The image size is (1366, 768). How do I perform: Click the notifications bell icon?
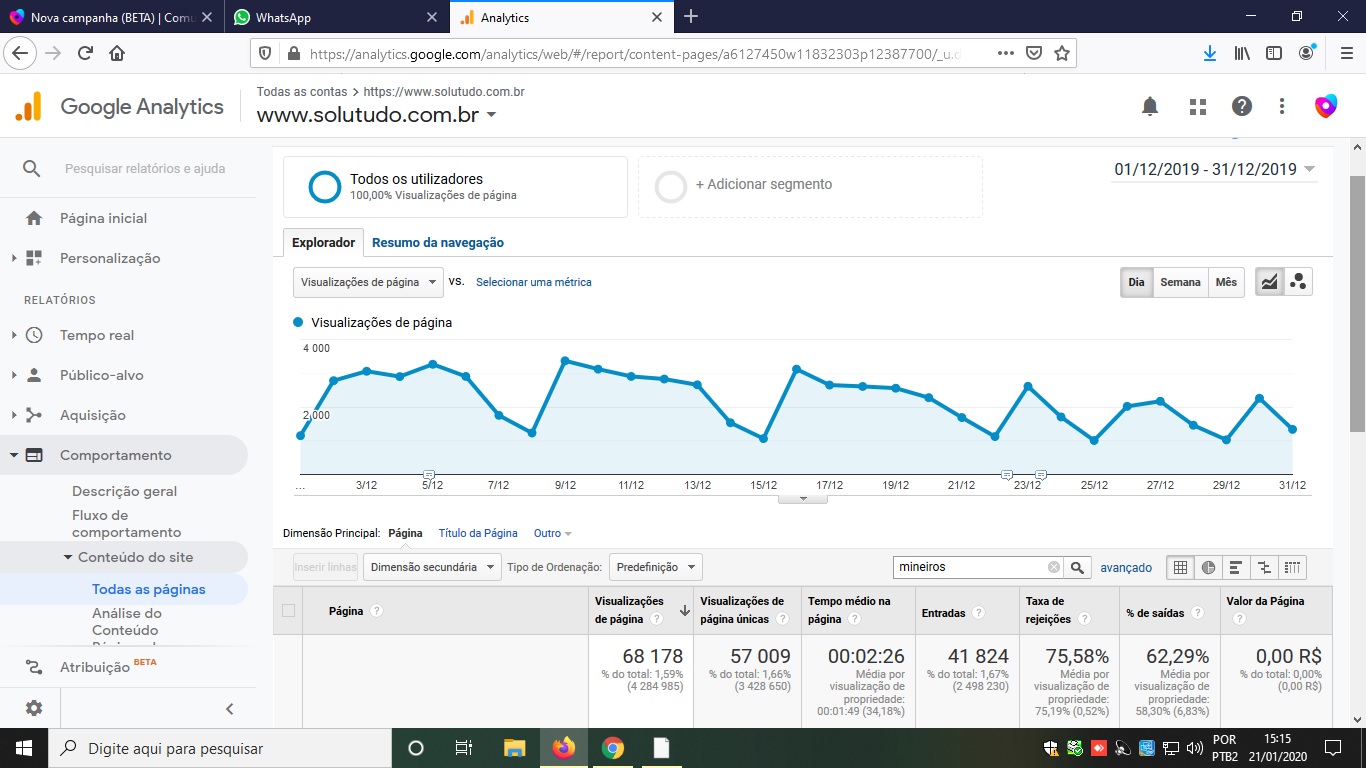pos(1150,107)
